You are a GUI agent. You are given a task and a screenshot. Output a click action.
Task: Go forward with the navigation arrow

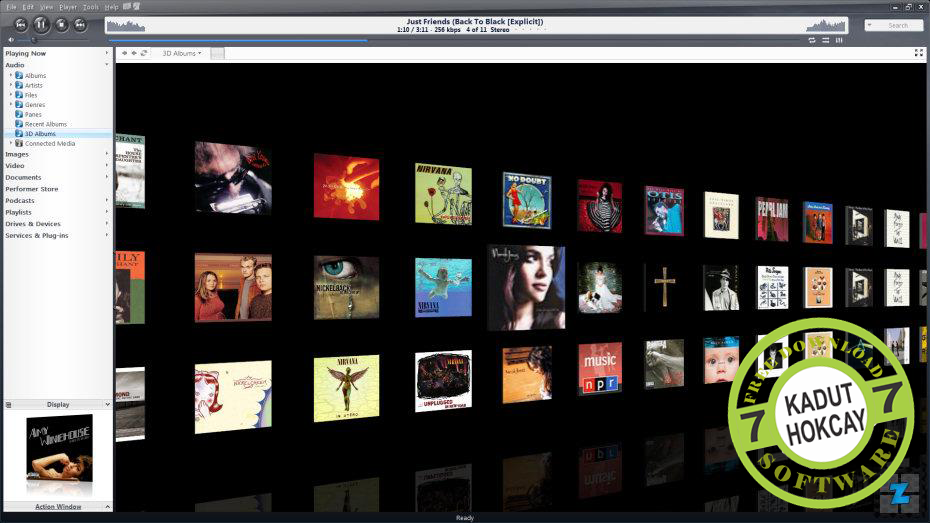134,53
